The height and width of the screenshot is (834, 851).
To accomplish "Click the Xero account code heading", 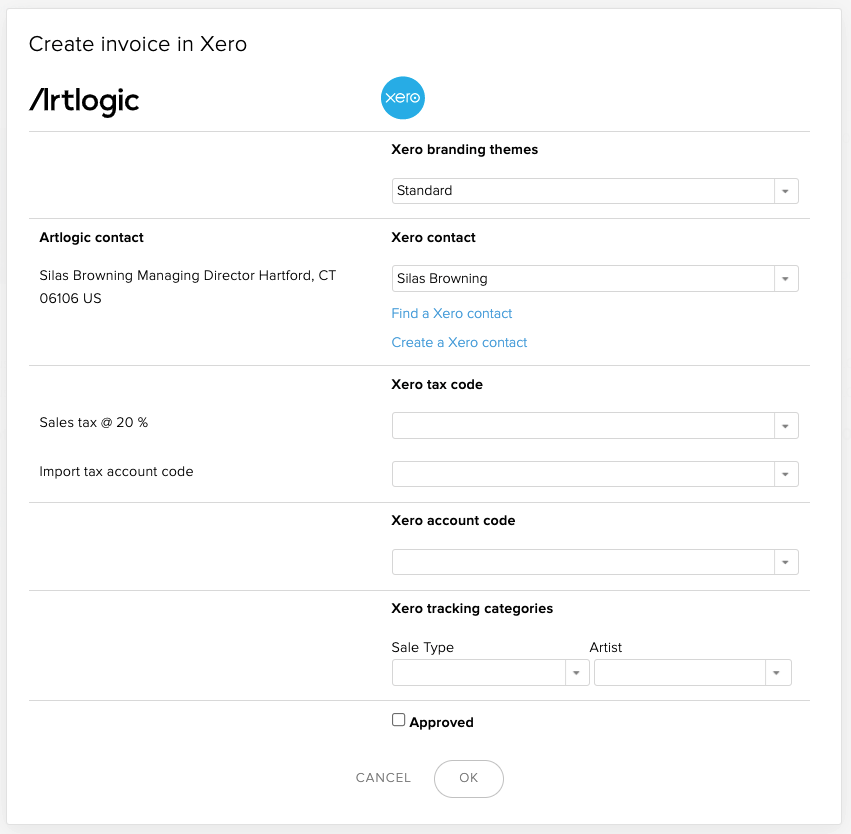I will [453, 521].
